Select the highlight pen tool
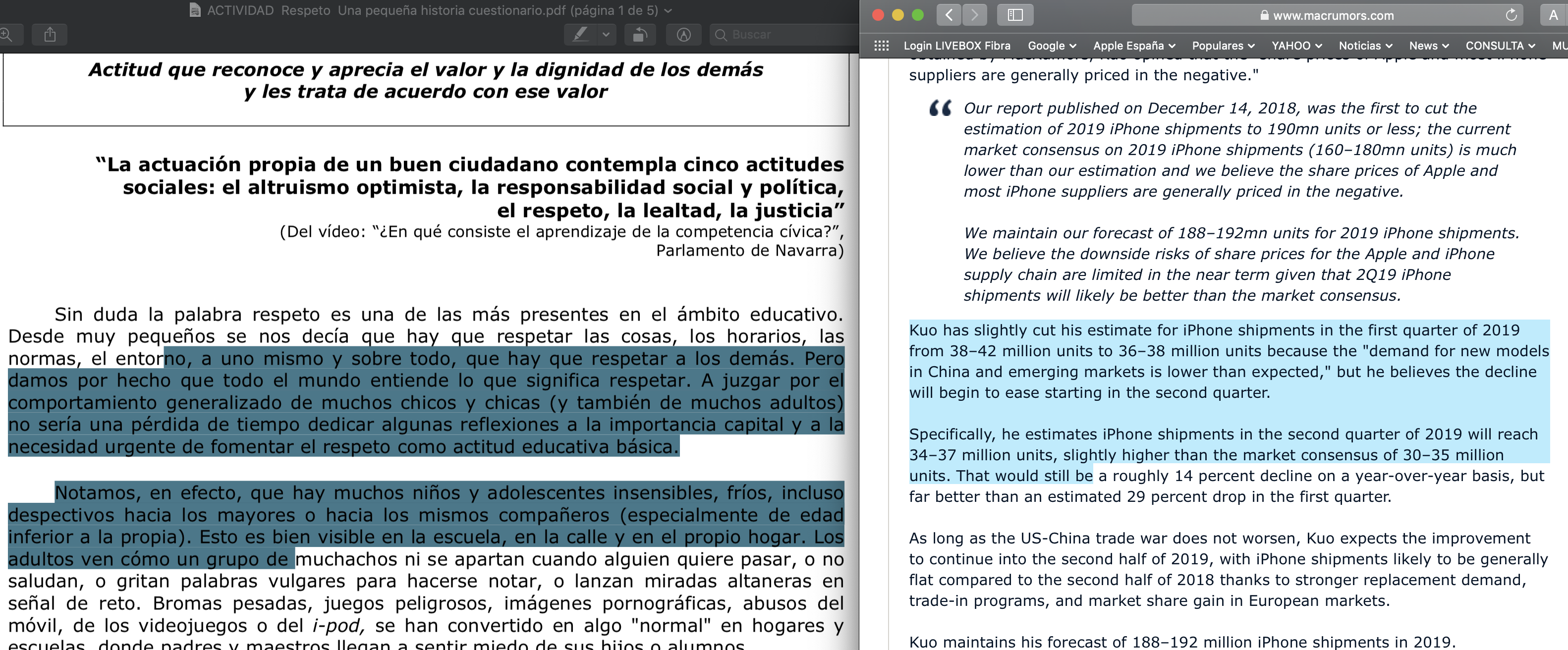This screenshot has height=650, width=1568. pos(581,35)
